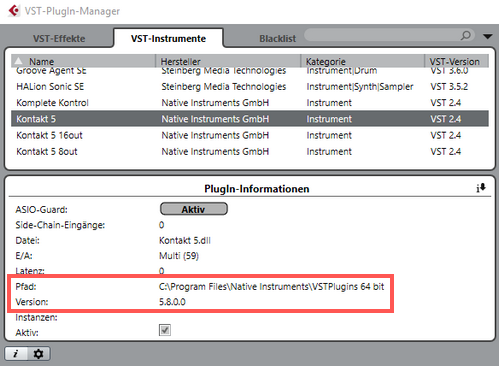Open the dropdown arrow next to search field

pos(488,36)
